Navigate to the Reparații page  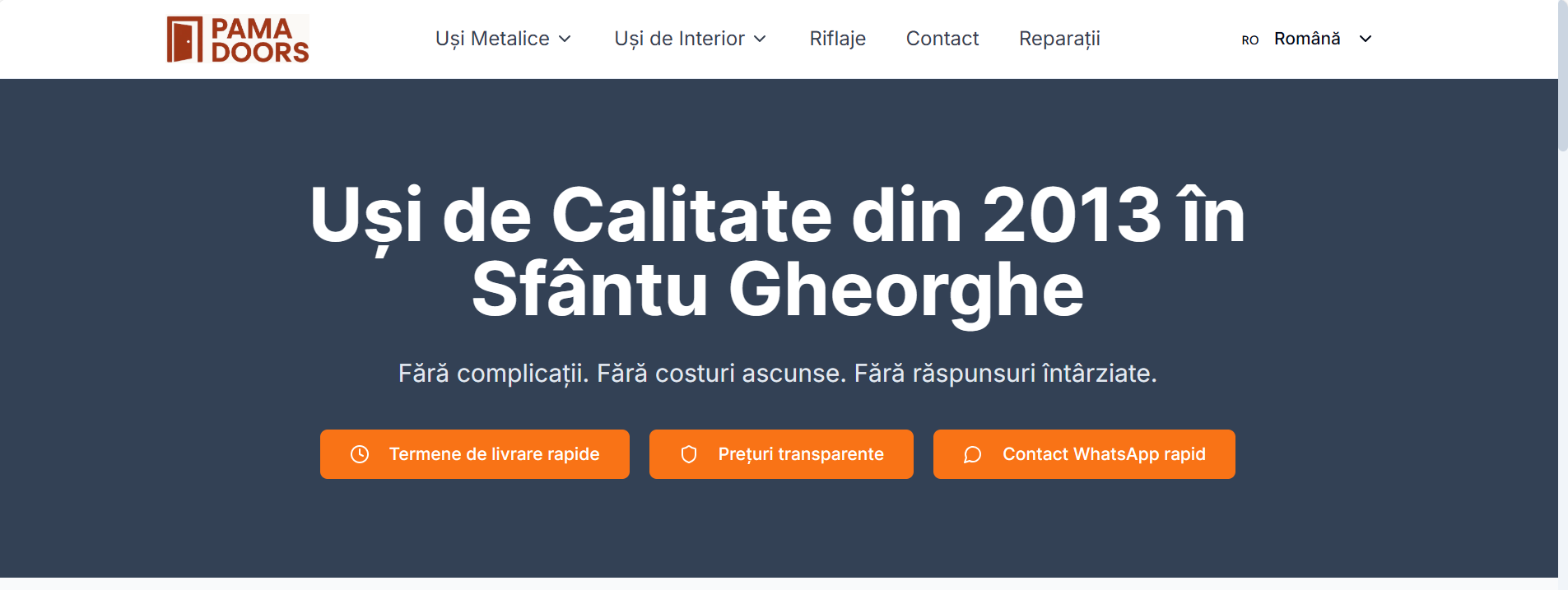1059,39
